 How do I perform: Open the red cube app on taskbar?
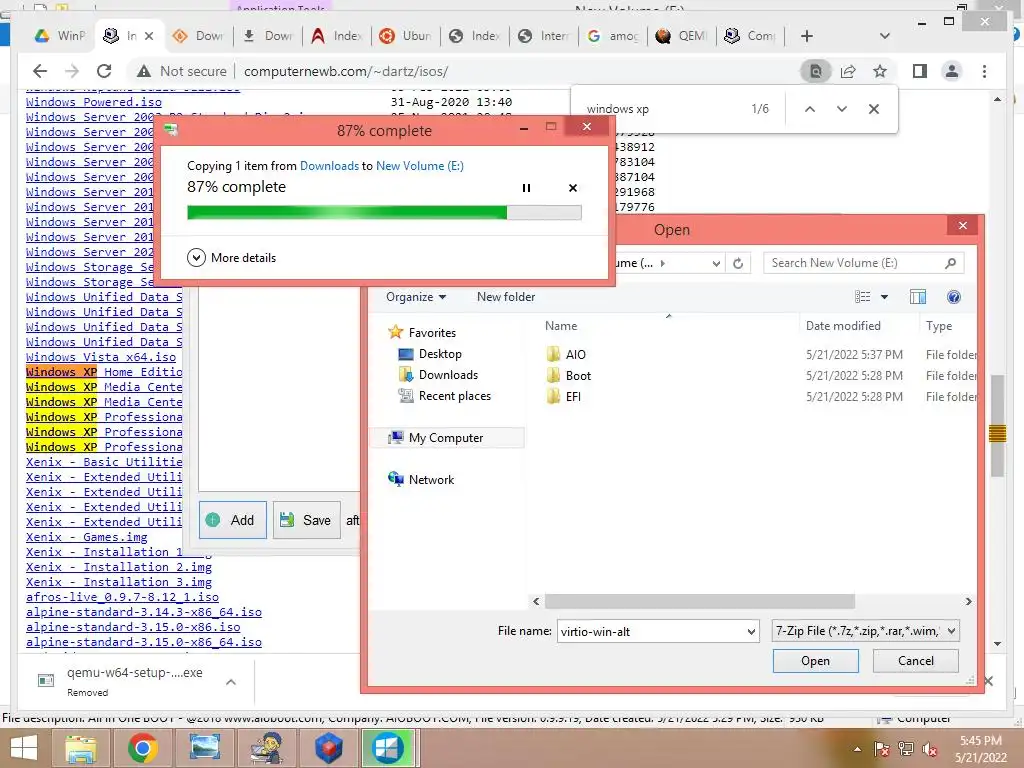(x=328, y=748)
